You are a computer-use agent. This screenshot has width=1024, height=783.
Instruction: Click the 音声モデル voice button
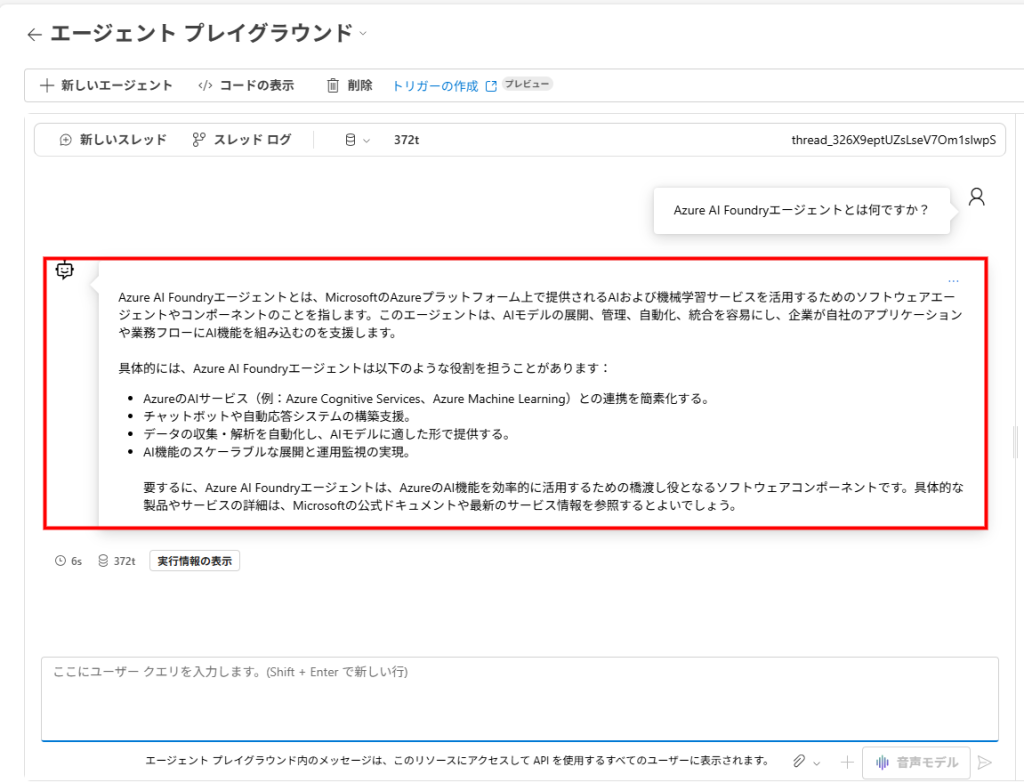point(915,762)
